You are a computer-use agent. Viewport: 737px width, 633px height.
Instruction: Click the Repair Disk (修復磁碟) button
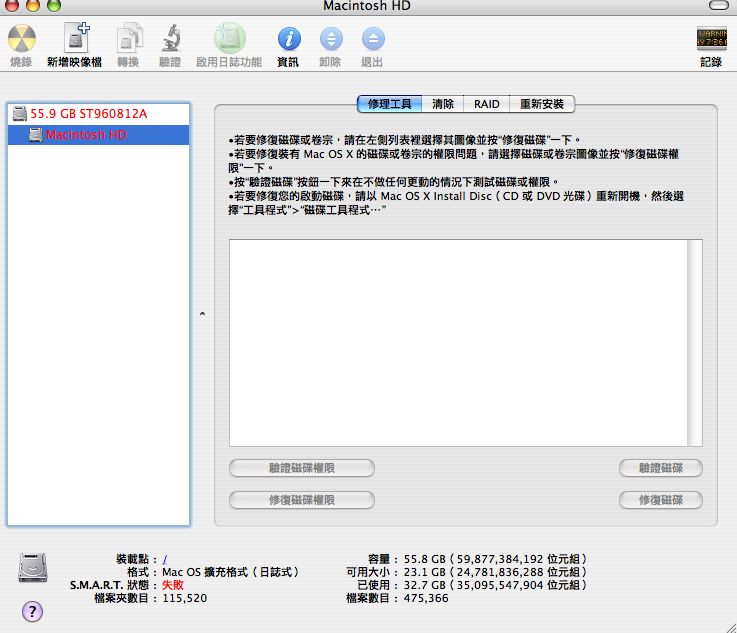click(x=661, y=500)
